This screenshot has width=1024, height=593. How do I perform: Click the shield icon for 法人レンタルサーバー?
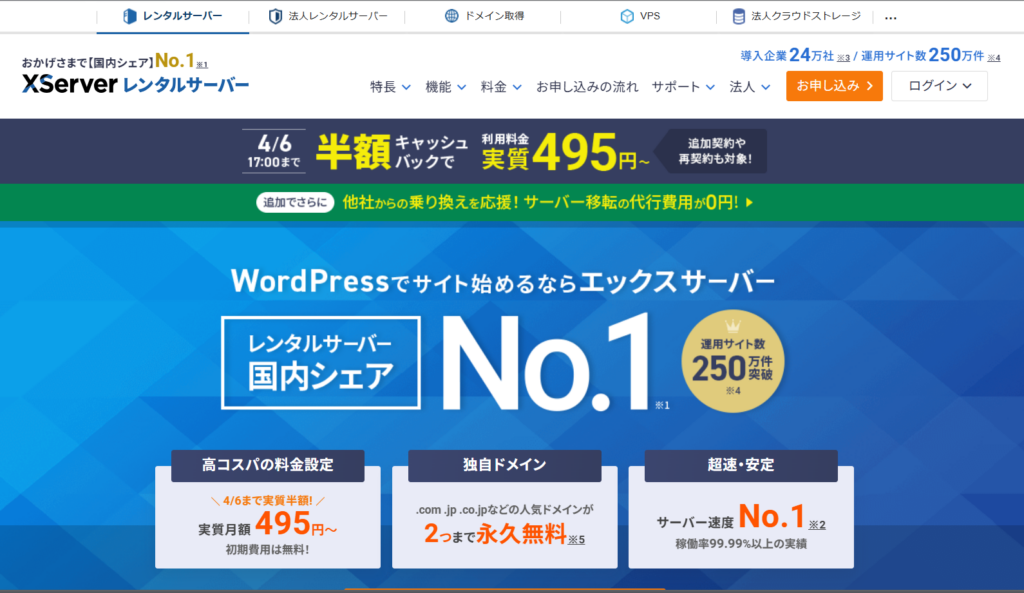click(275, 17)
